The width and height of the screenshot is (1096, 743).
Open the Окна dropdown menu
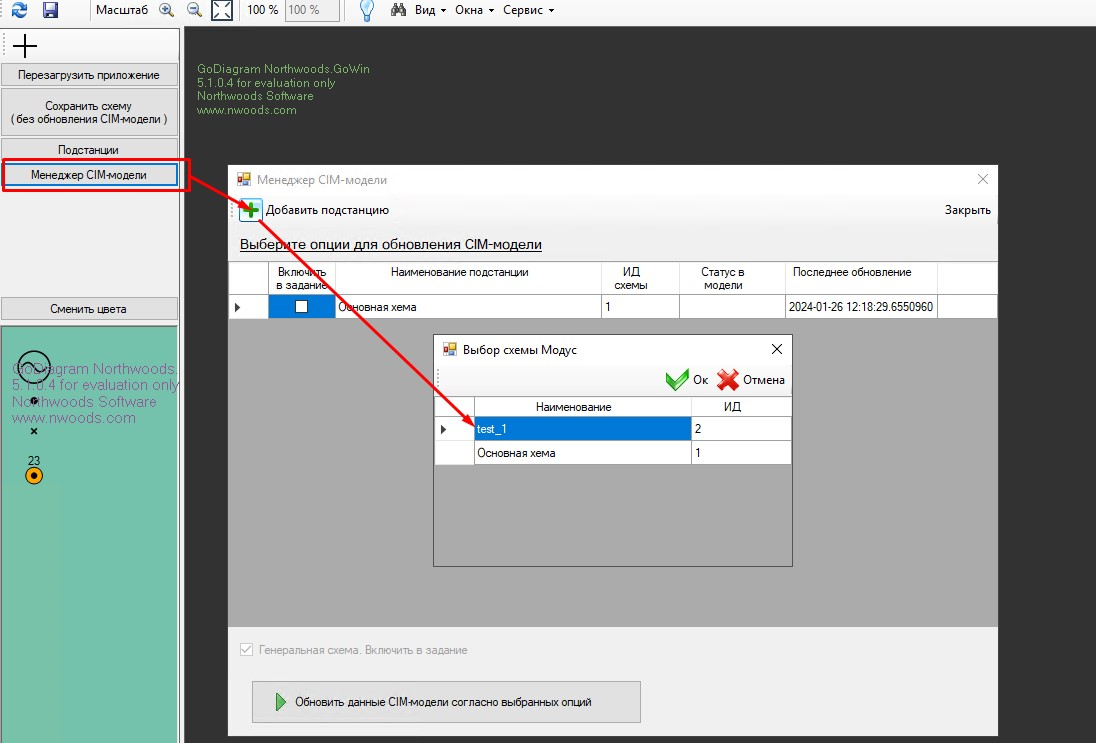tap(474, 10)
